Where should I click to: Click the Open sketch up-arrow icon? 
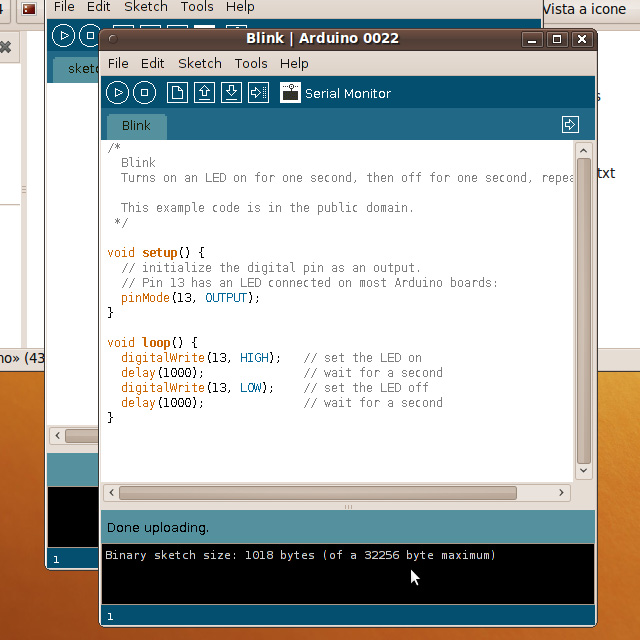tap(204, 93)
